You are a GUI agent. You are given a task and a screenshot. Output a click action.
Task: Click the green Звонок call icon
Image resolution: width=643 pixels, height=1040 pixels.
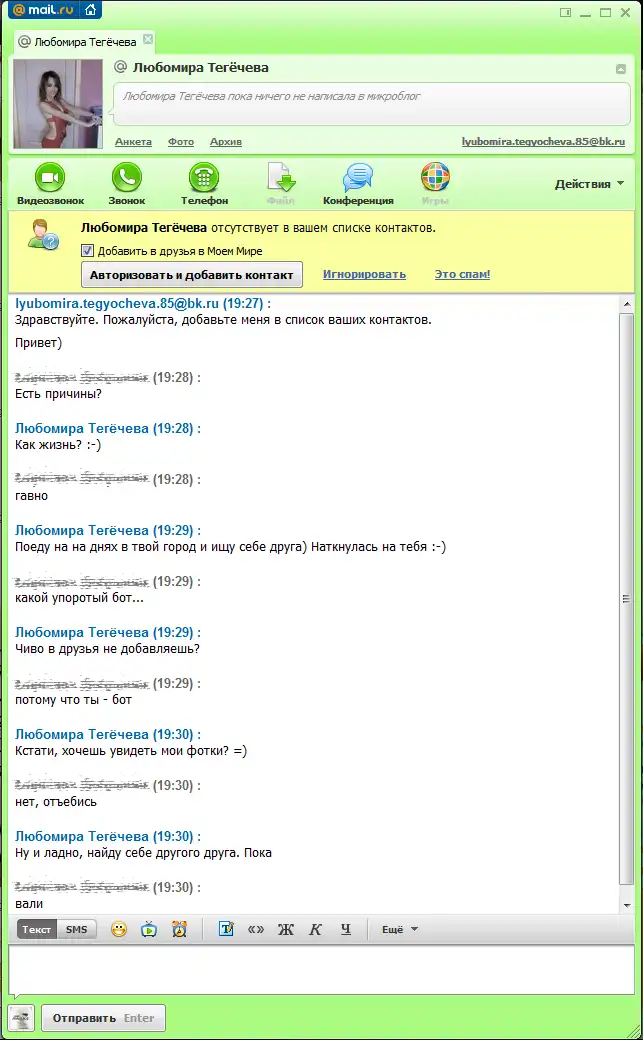point(126,179)
